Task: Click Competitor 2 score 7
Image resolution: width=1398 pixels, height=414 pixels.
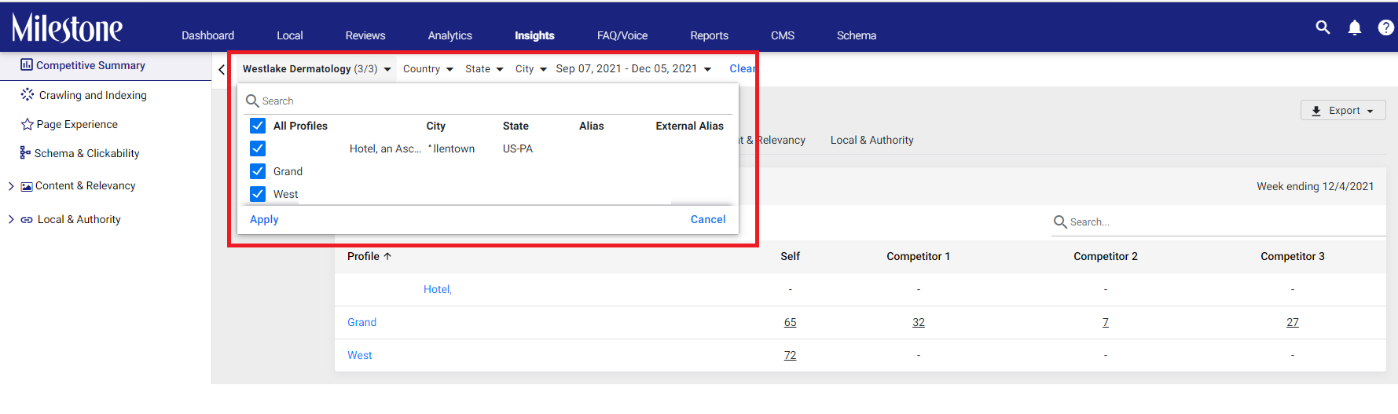Action: coord(1105,322)
